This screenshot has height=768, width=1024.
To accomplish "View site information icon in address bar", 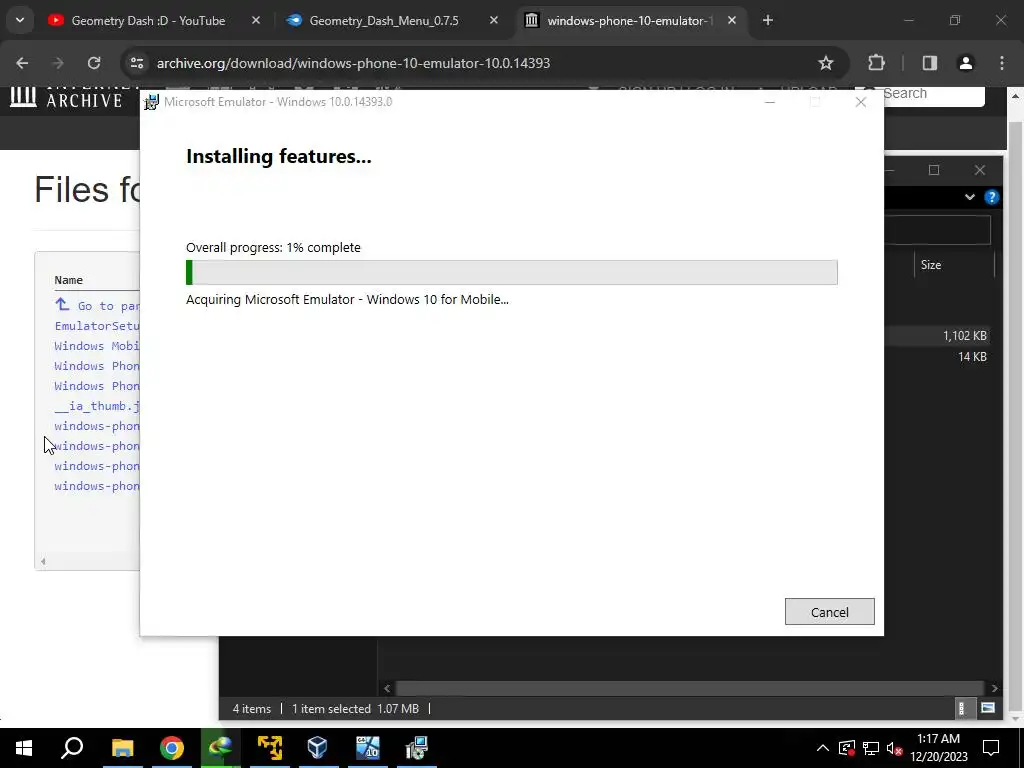I will pos(136,63).
